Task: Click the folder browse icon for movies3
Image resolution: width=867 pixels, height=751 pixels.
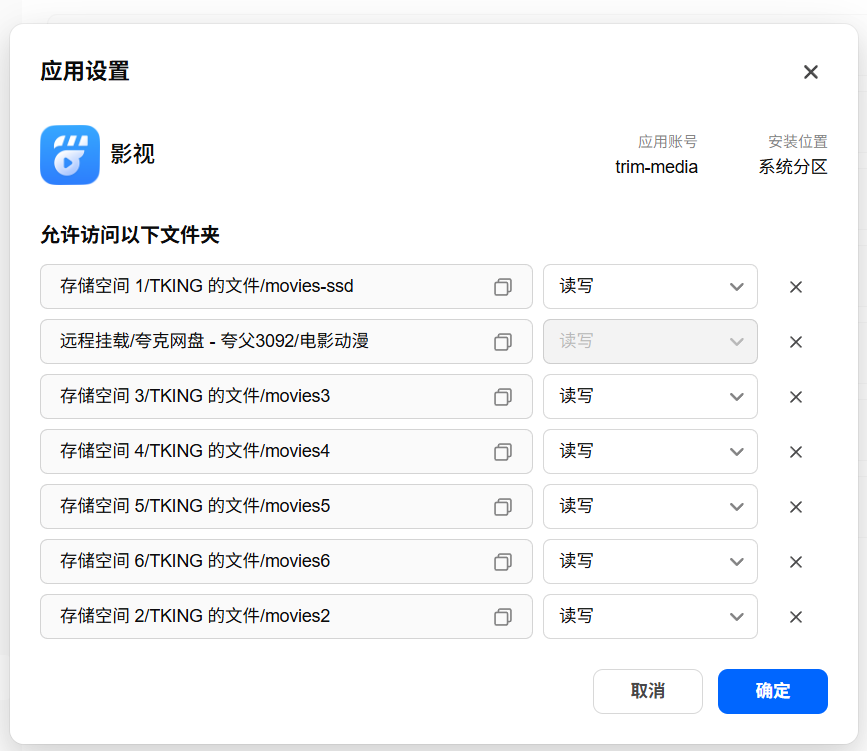Action: (x=503, y=397)
